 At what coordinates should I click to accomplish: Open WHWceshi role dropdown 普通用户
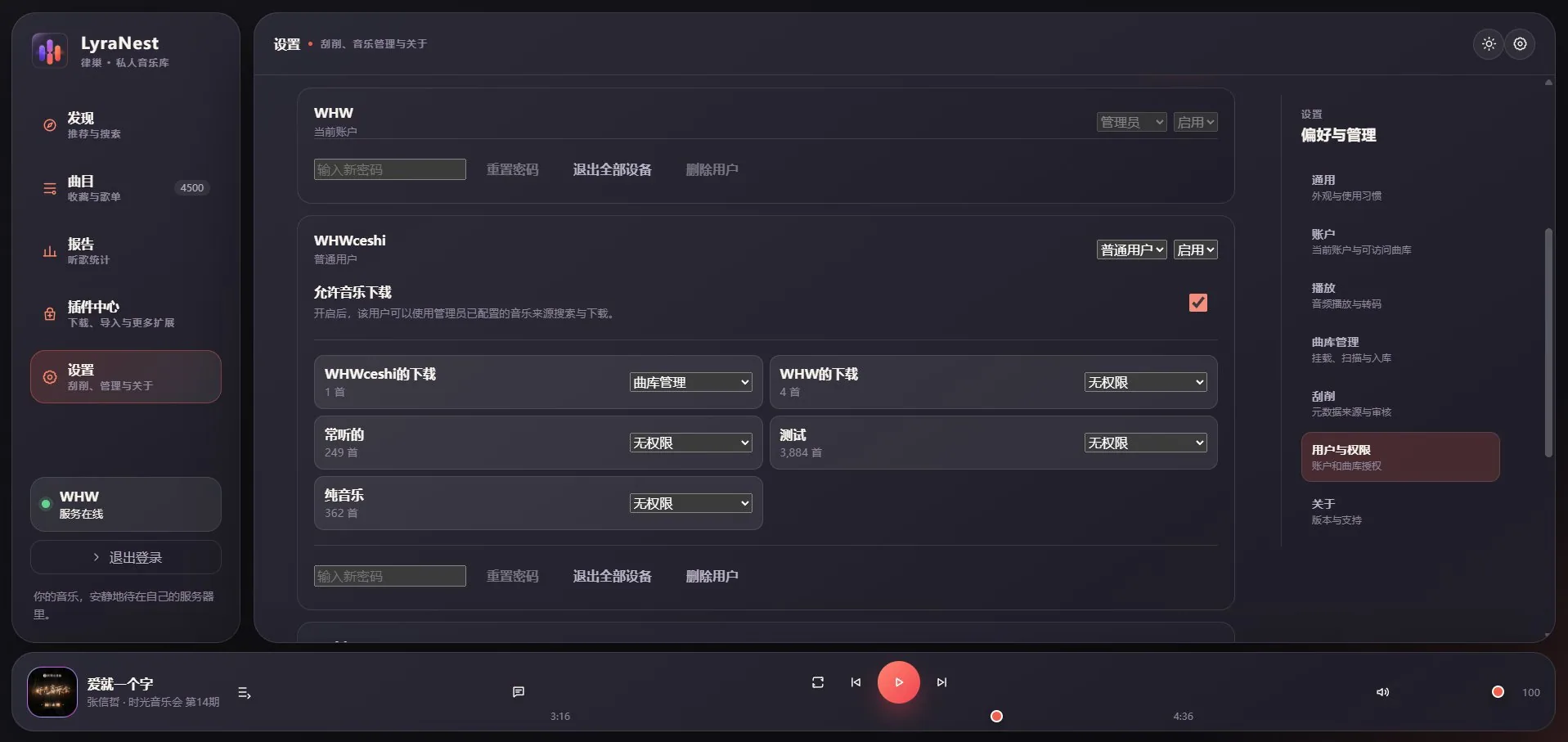coord(1131,250)
